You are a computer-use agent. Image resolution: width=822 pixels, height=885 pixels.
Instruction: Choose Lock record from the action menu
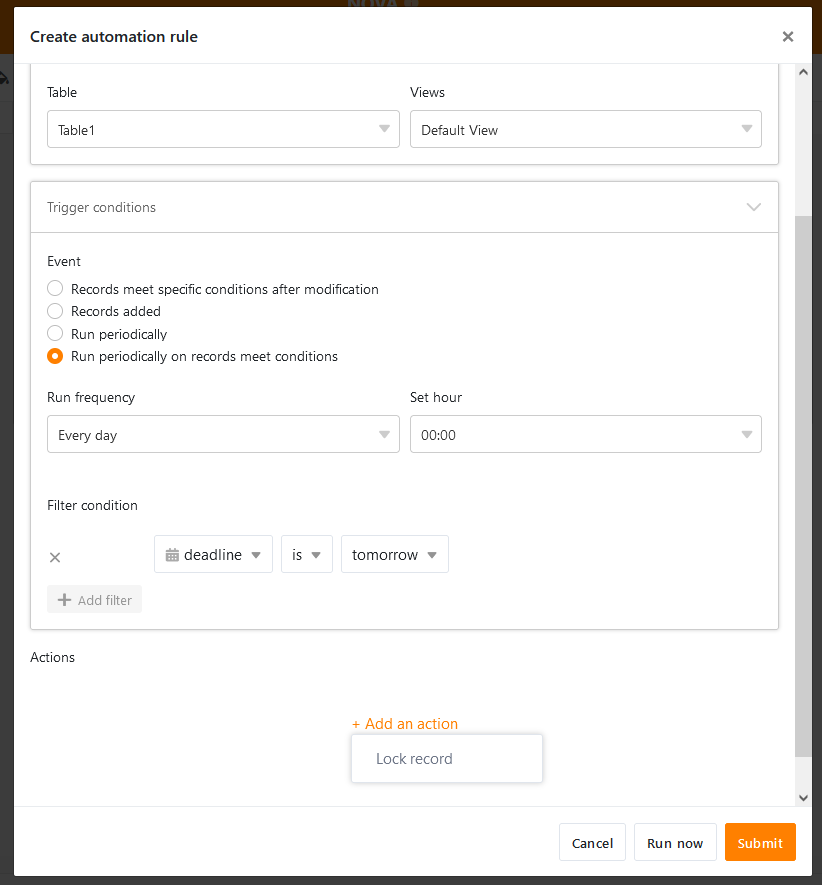click(415, 759)
